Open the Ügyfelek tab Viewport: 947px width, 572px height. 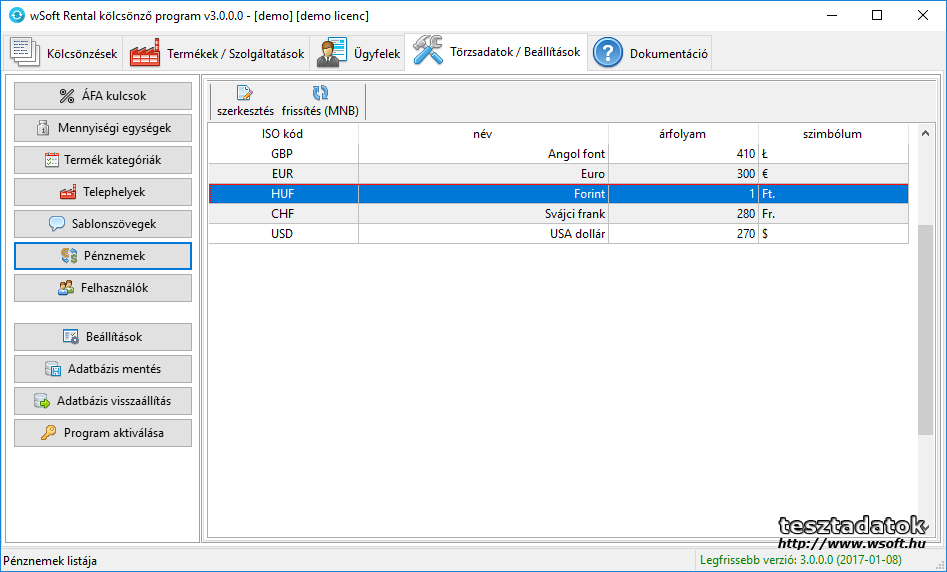[358, 53]
